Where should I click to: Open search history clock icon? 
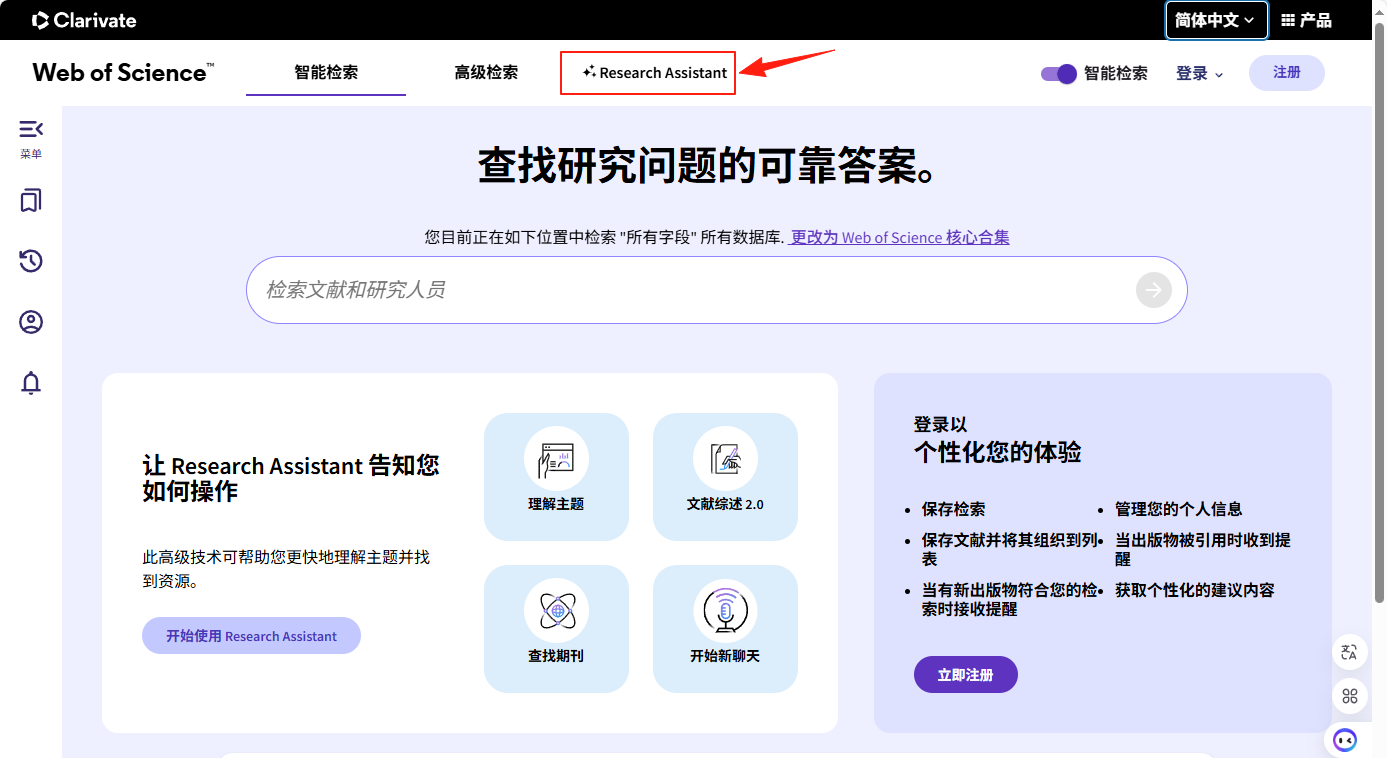pyautogui.click(x=31, y=262)
